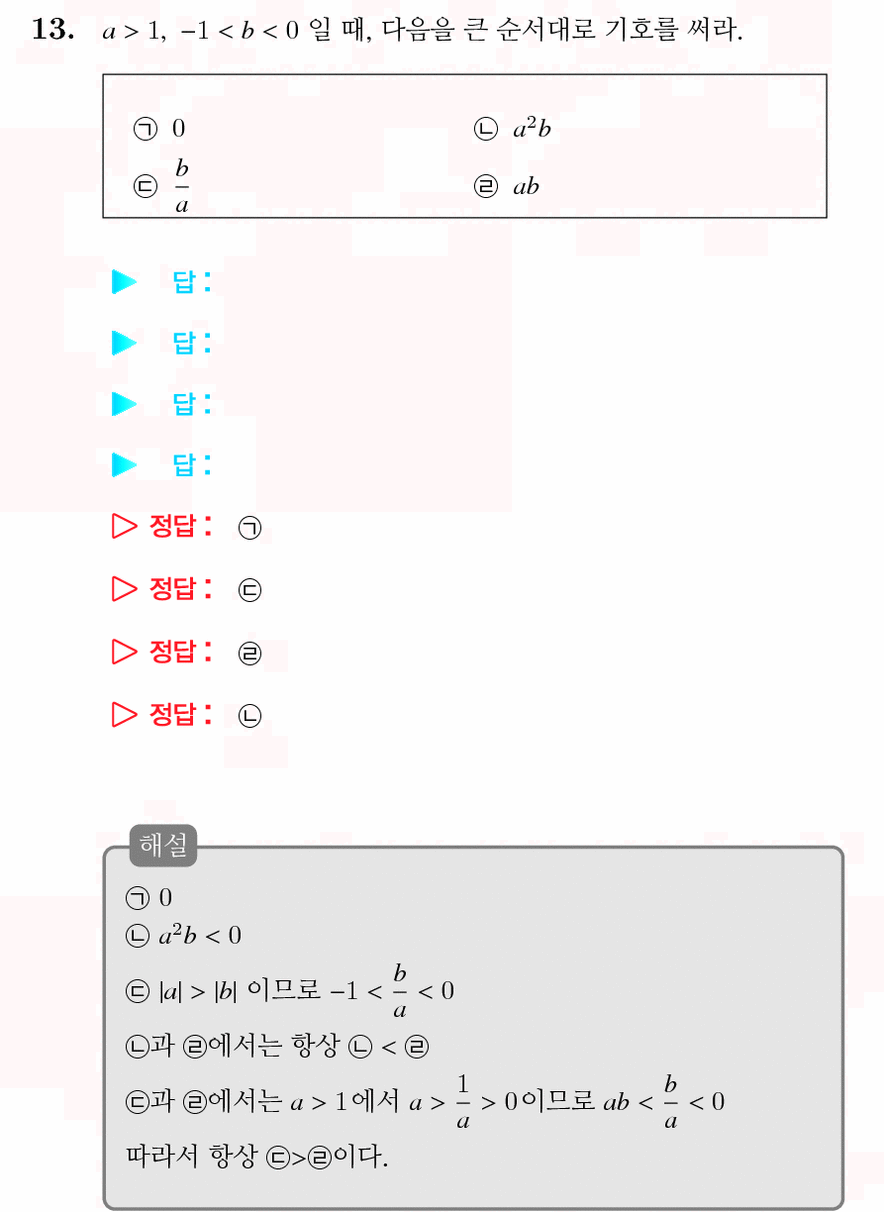The image size is (884, 1212).
Task: Select circled ㉡ option a²b in the box
Action: click(x=512, y=129)
